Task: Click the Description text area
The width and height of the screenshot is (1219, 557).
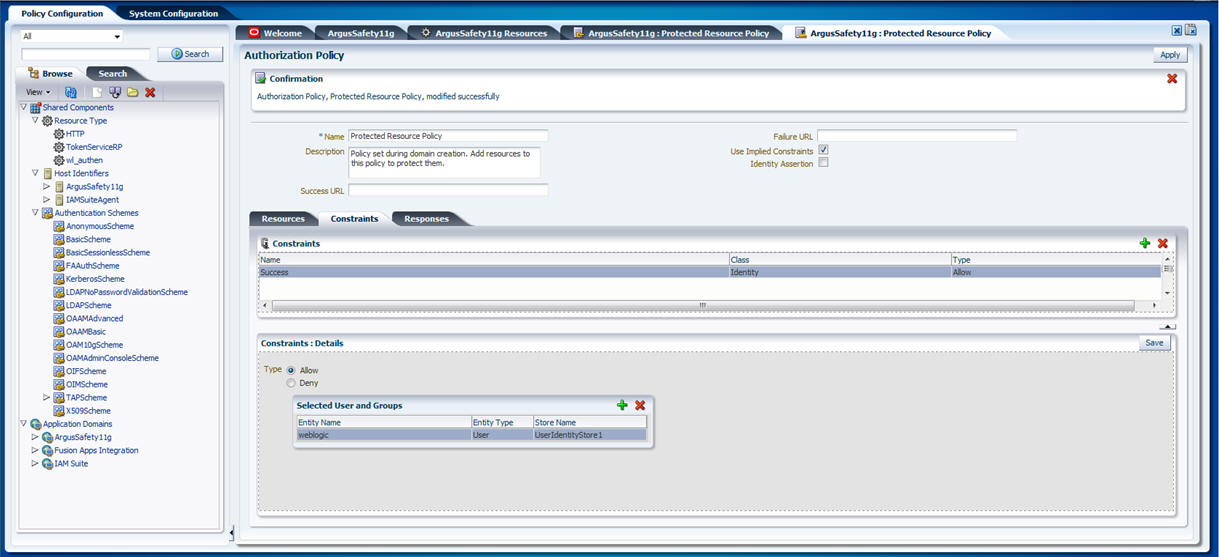Action: 444,163
